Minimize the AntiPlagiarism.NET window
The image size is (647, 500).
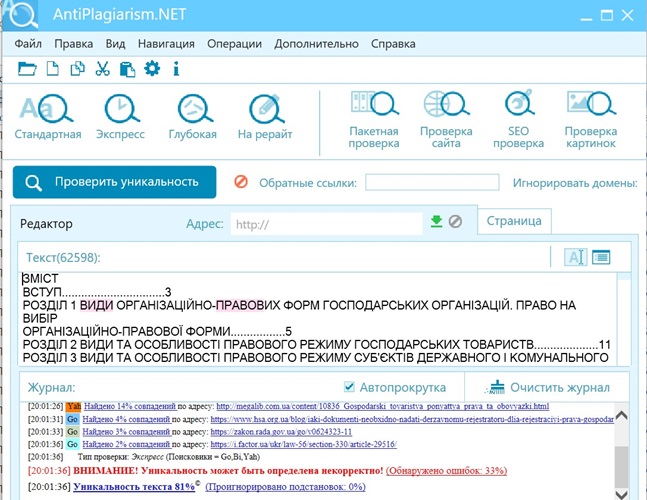click(586, 17)
